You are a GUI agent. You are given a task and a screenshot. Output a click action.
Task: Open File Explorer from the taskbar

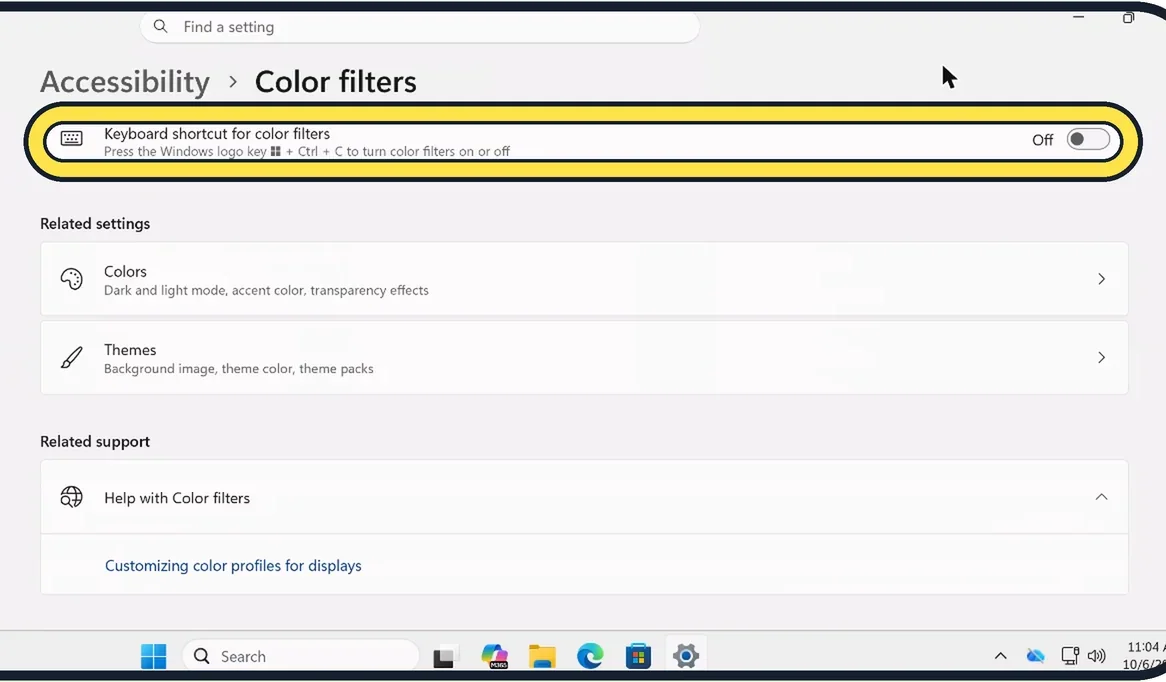(x=542, y=656)
